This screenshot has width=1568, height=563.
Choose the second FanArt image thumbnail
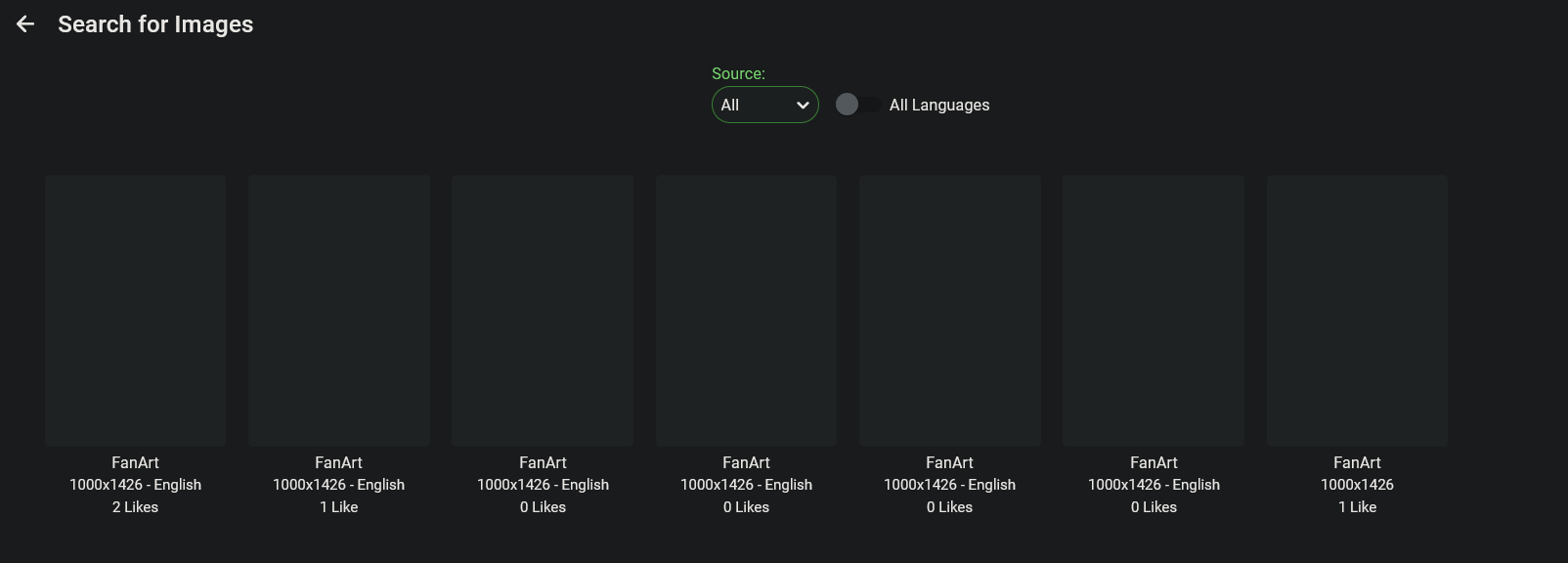click(x=338, y=311)
